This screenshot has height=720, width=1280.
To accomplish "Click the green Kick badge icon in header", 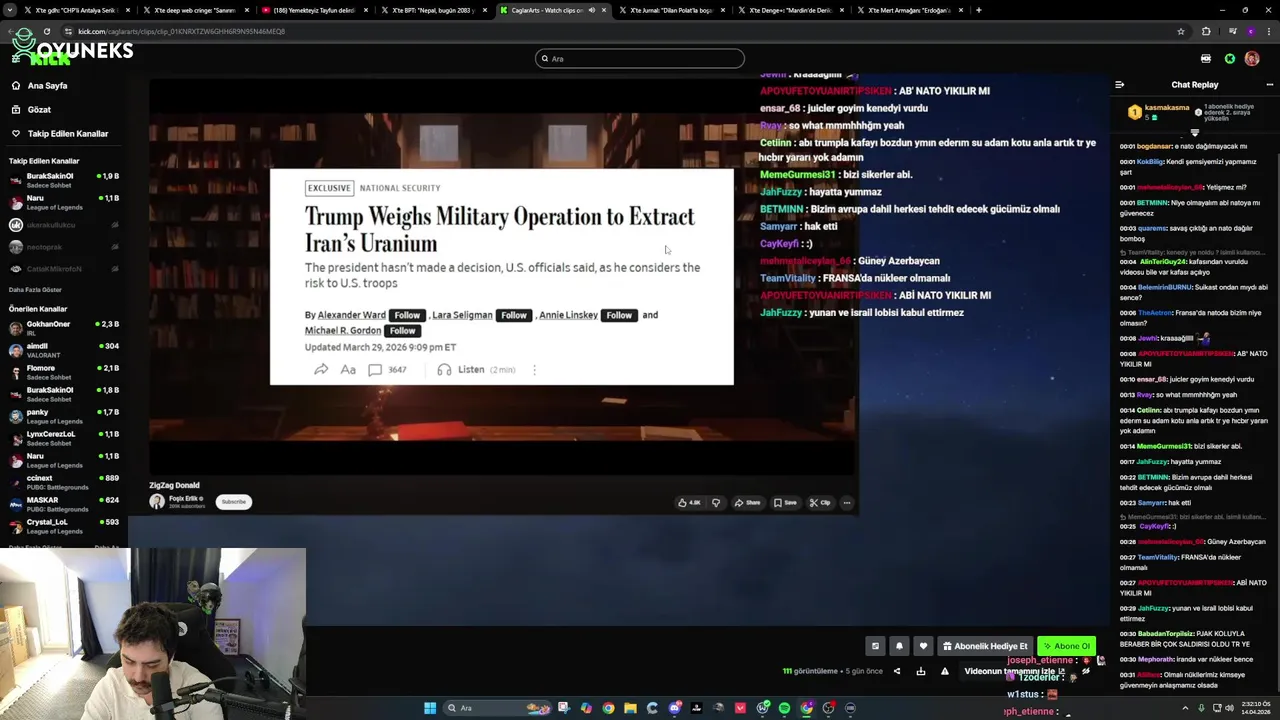I will [x=1230, y=59].
